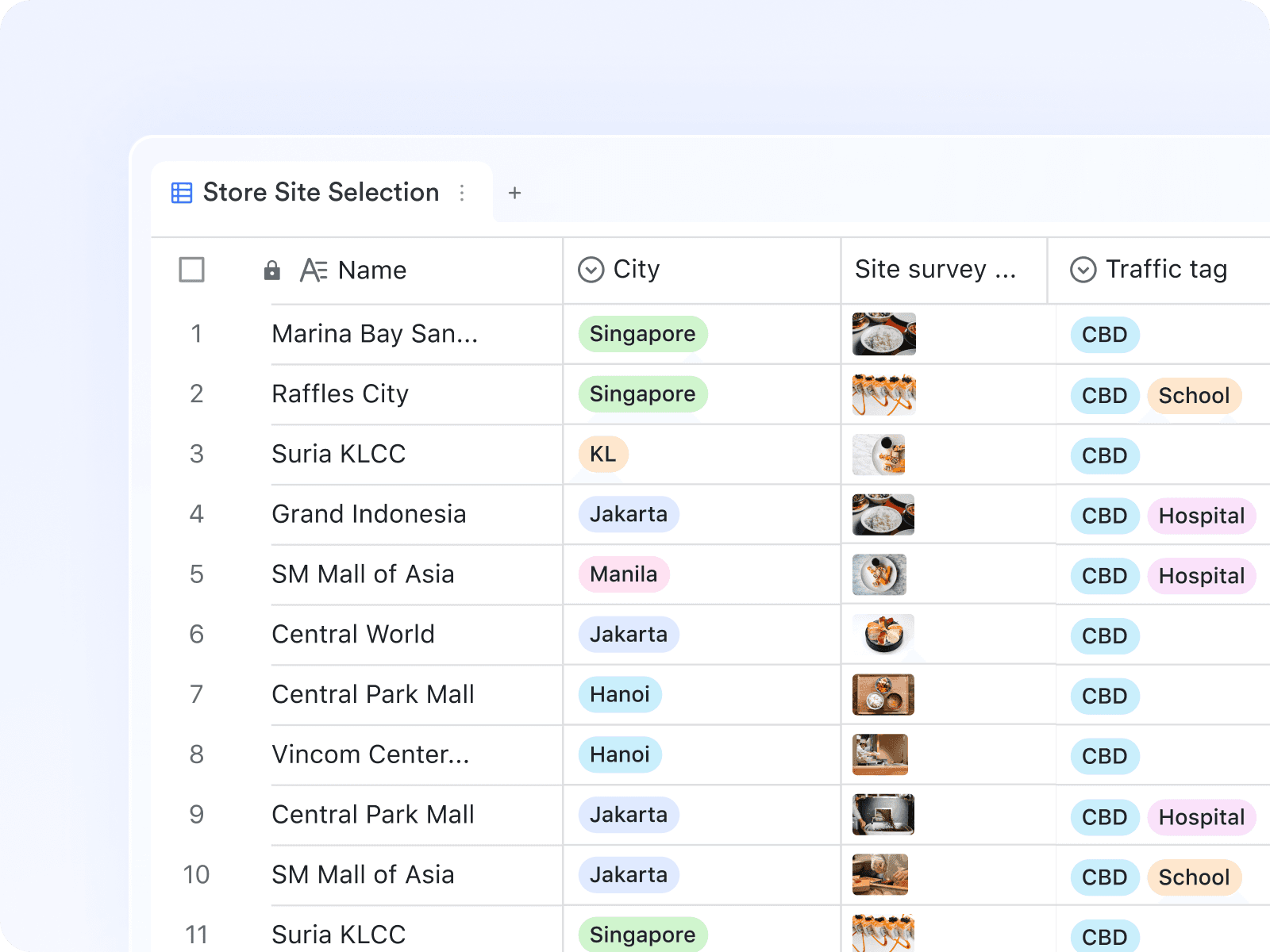Screen dimensions: 1270x952
Task: Select row number 10
Action: [x=197, y=875]
